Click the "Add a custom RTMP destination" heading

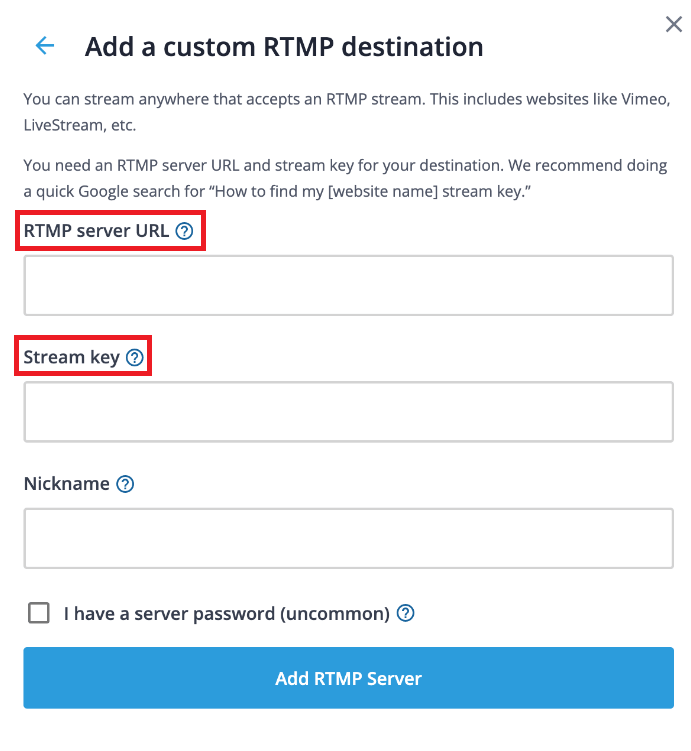(x=284, y=47)
